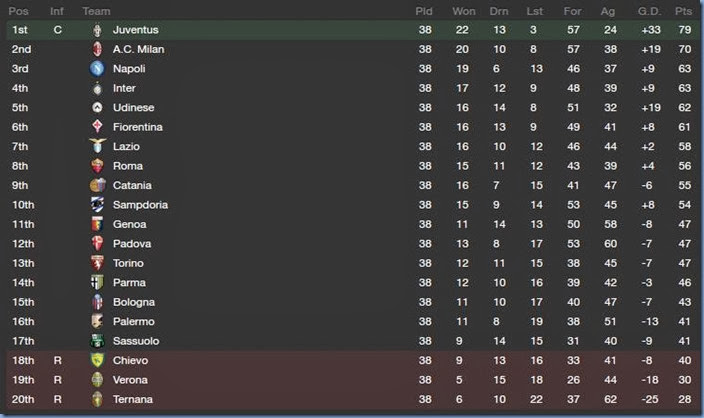The height and width of the screenshot is (418, 704).
Task: Click the Fiorentina club crest
Action: tap(97, 127)
